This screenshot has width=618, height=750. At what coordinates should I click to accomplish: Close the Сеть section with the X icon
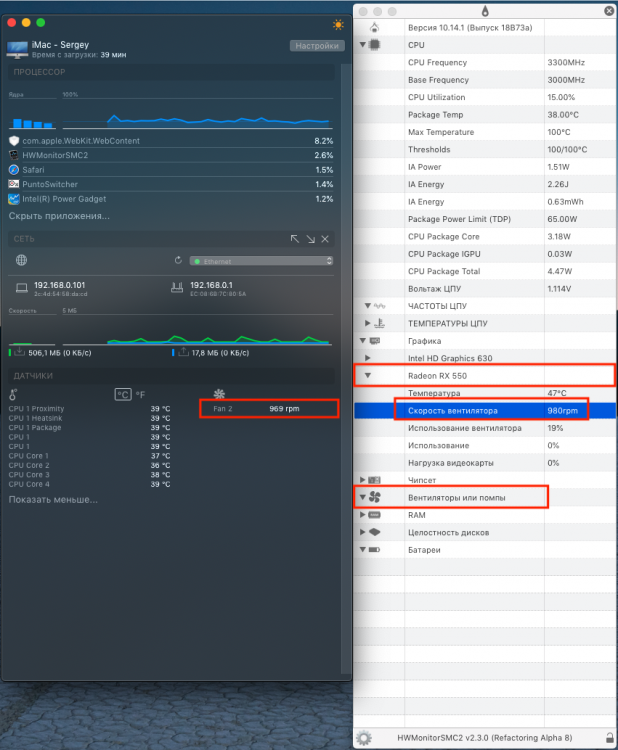tap(325, 239)
